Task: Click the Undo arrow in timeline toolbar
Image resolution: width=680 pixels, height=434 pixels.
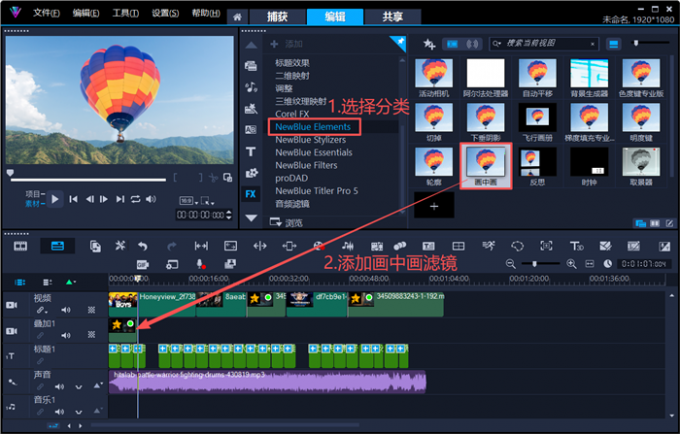Action: pos(143,246)
